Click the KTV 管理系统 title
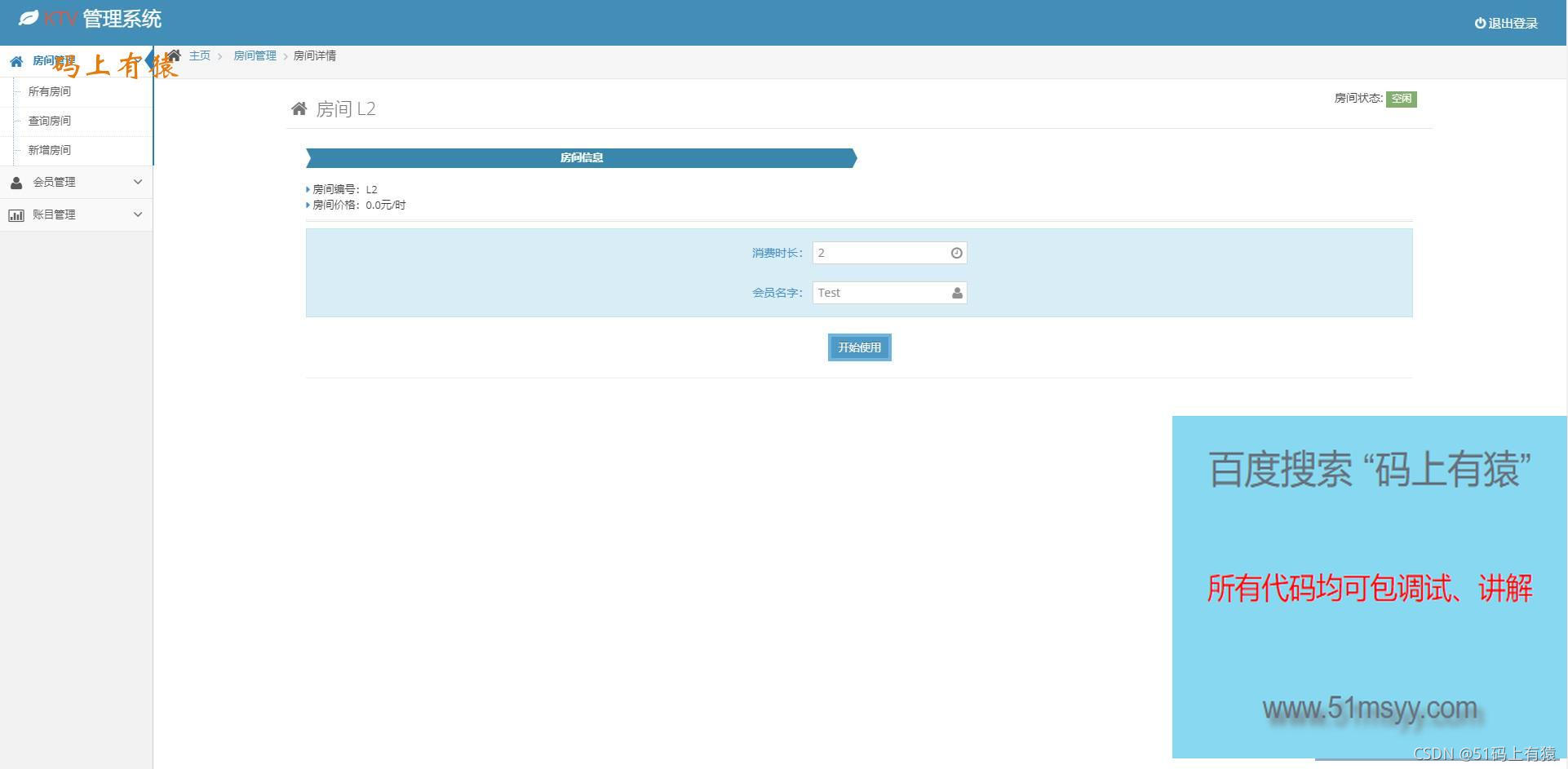This screenshot has height=769, width=1568. pos(103,19)
